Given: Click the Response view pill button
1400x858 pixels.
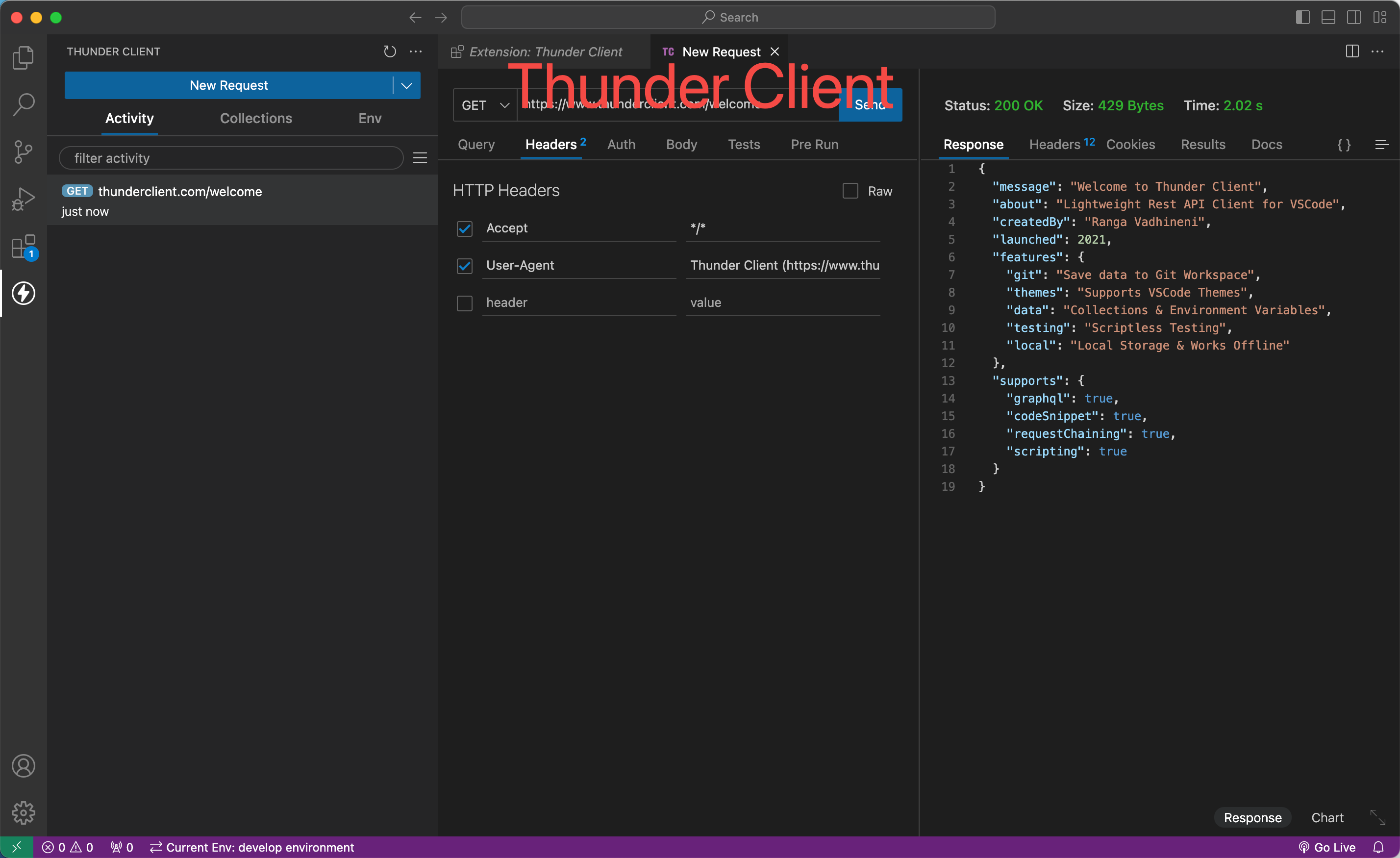Looking at the screenshot, I should click(x=1252, y=817).
